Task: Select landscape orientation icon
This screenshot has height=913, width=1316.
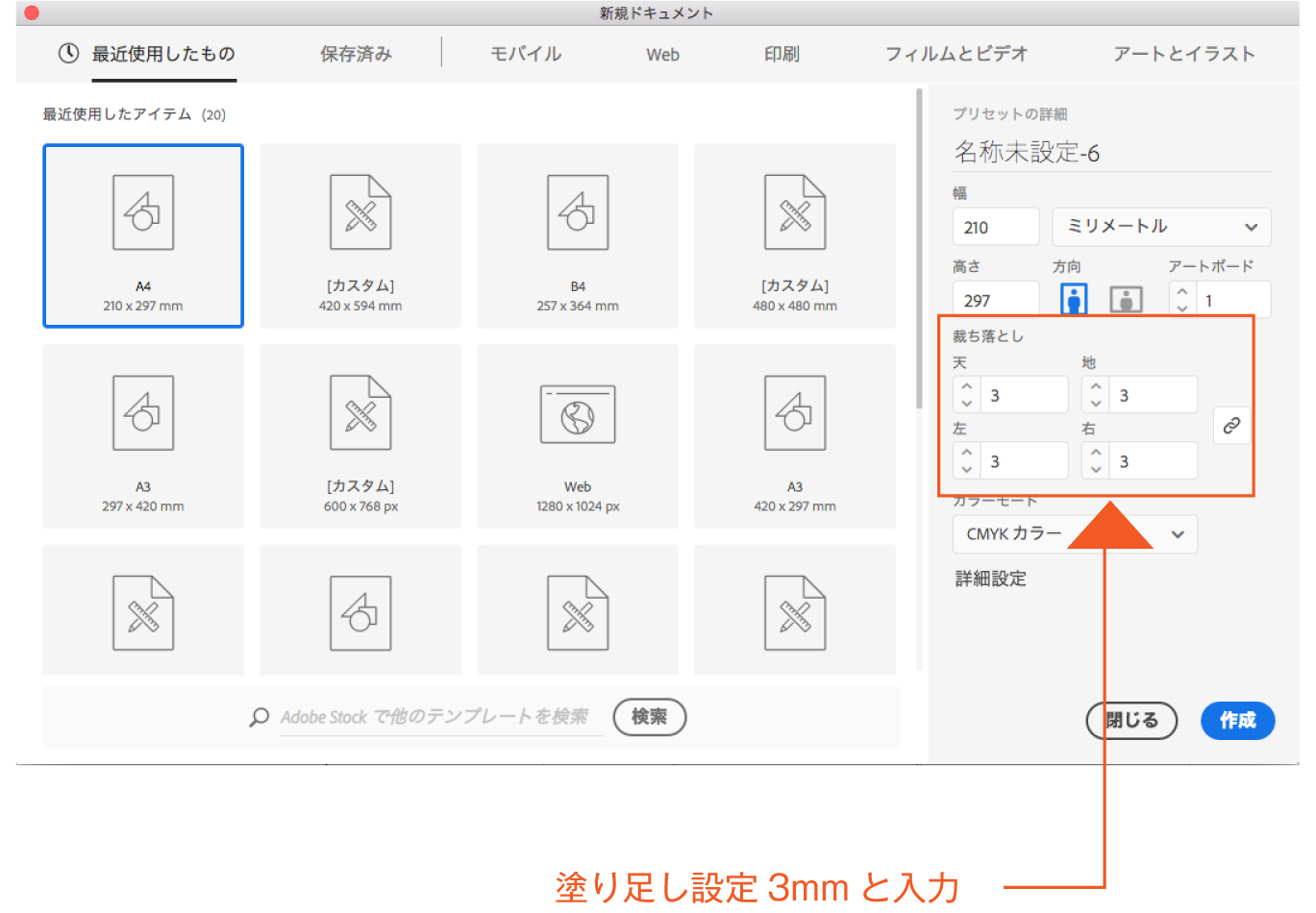Action: point(1126,300)
